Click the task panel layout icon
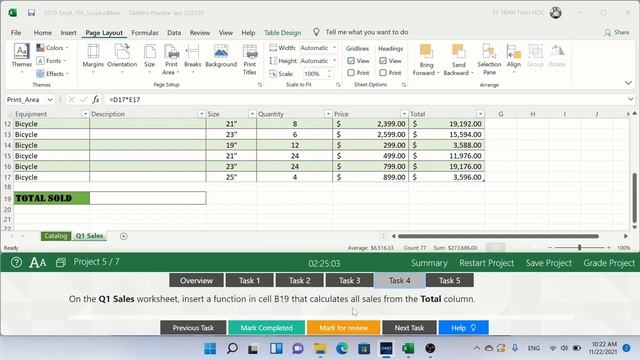The height and width of the screenshot is (360, 640). [x=60, y=262]
